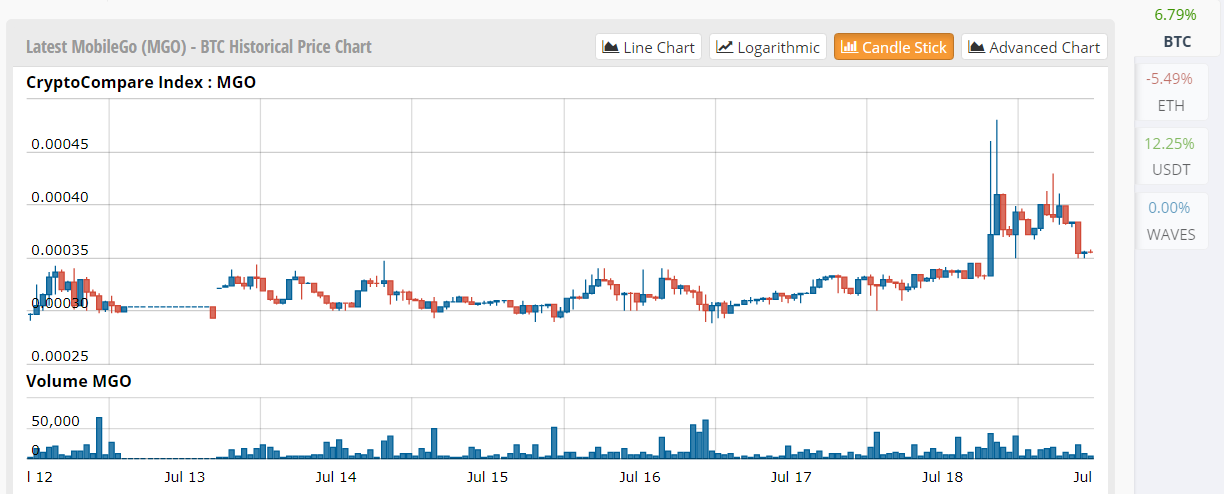Open the Advanced Chart
The height and width of the screenshot is (494, 1224).
pyautogui.click(x=1034, y=47)
